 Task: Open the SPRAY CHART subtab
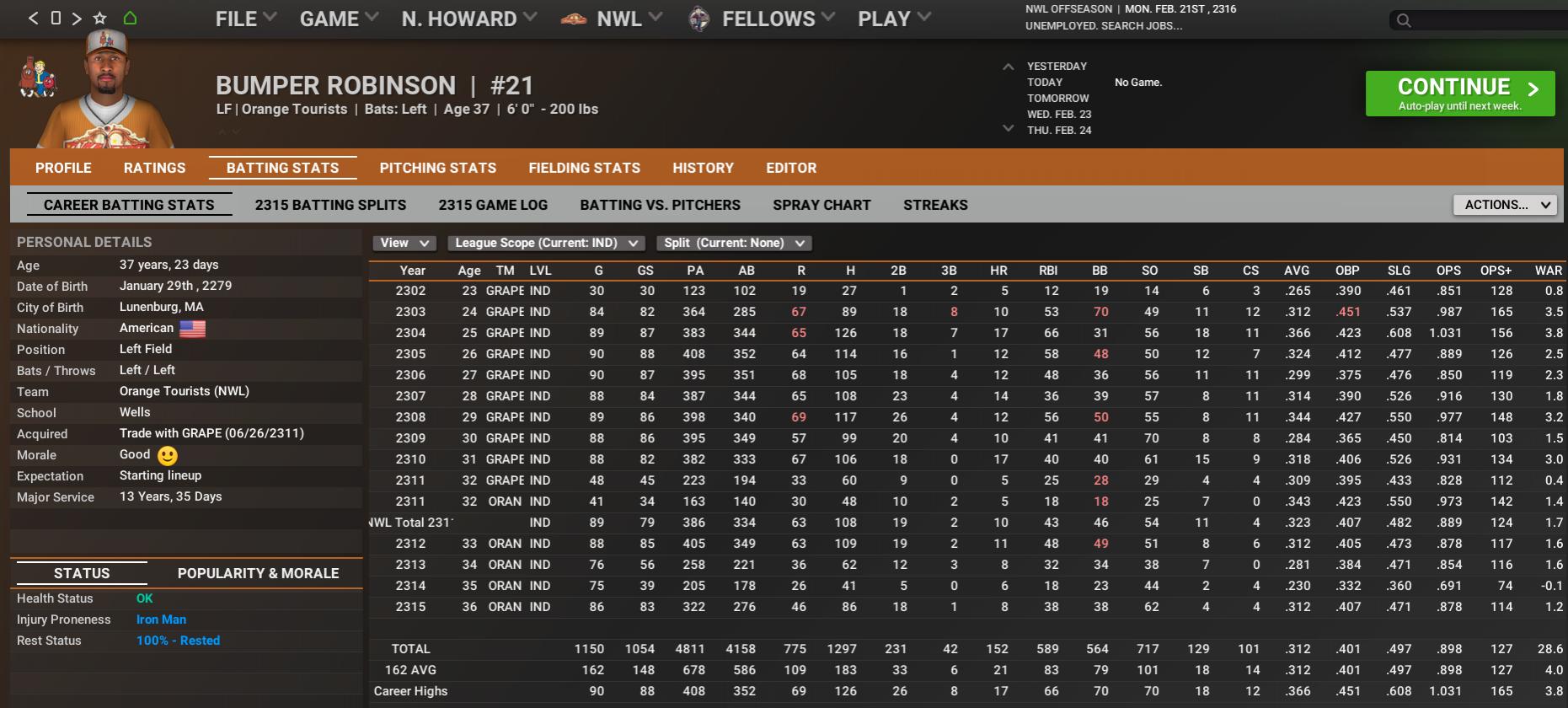click(x=821, y=205)
